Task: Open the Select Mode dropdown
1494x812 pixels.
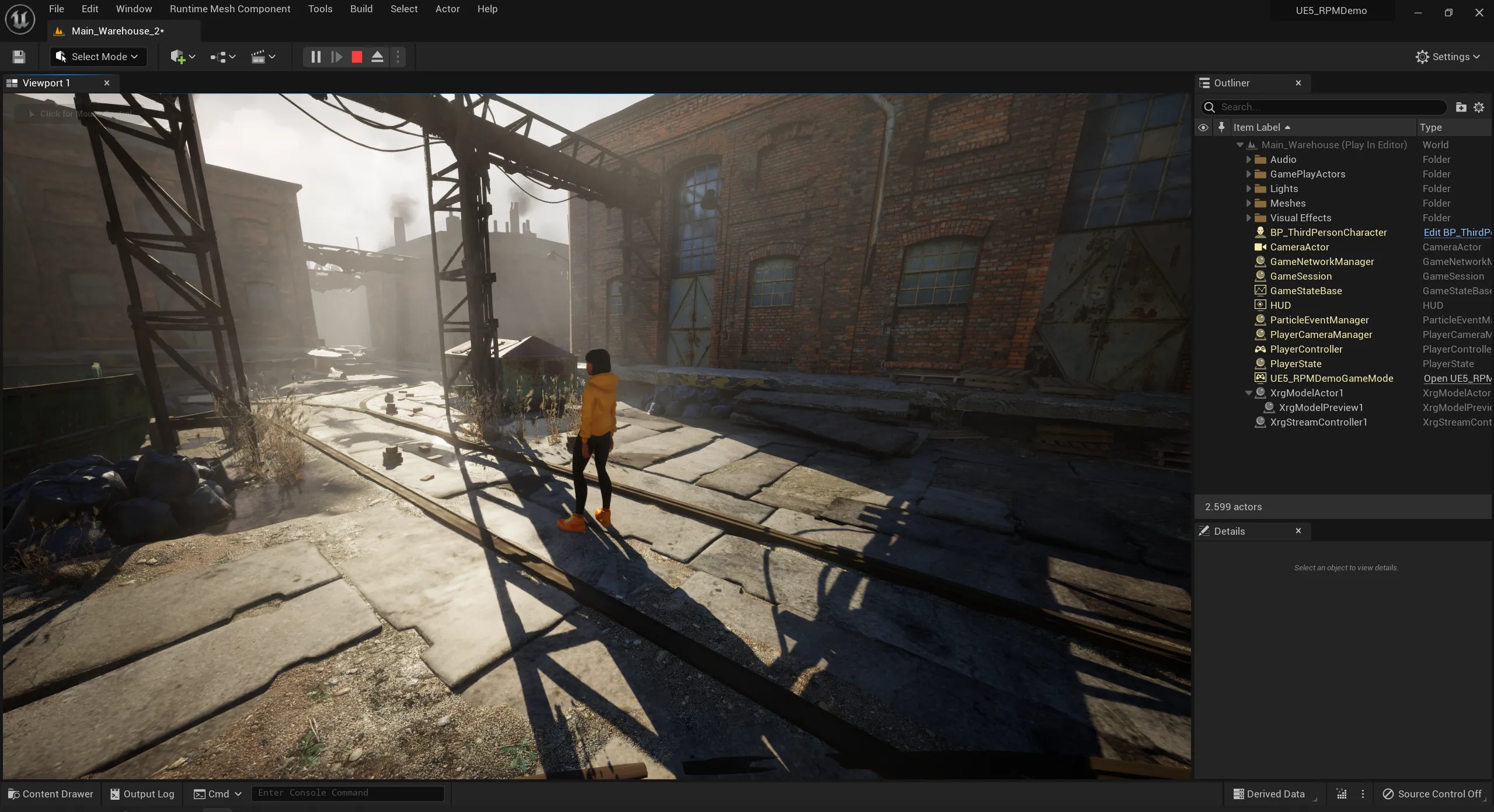Action: coord(97,57)
